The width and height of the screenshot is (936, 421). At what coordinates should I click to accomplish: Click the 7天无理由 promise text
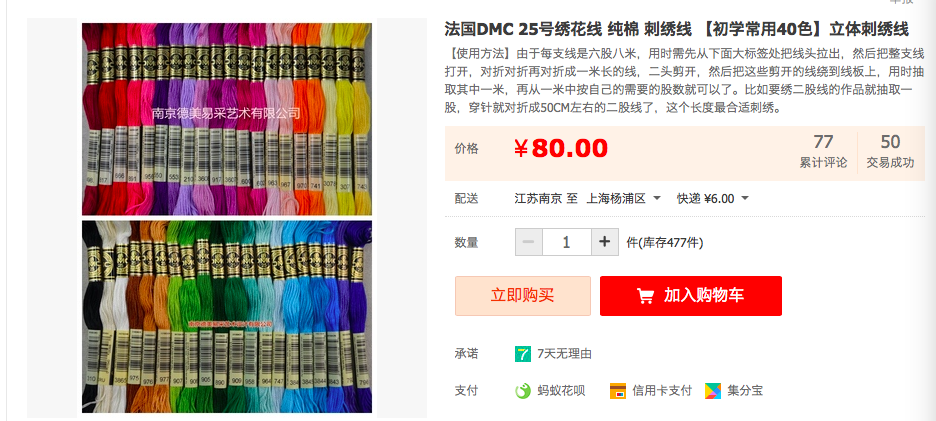[564, 354]
